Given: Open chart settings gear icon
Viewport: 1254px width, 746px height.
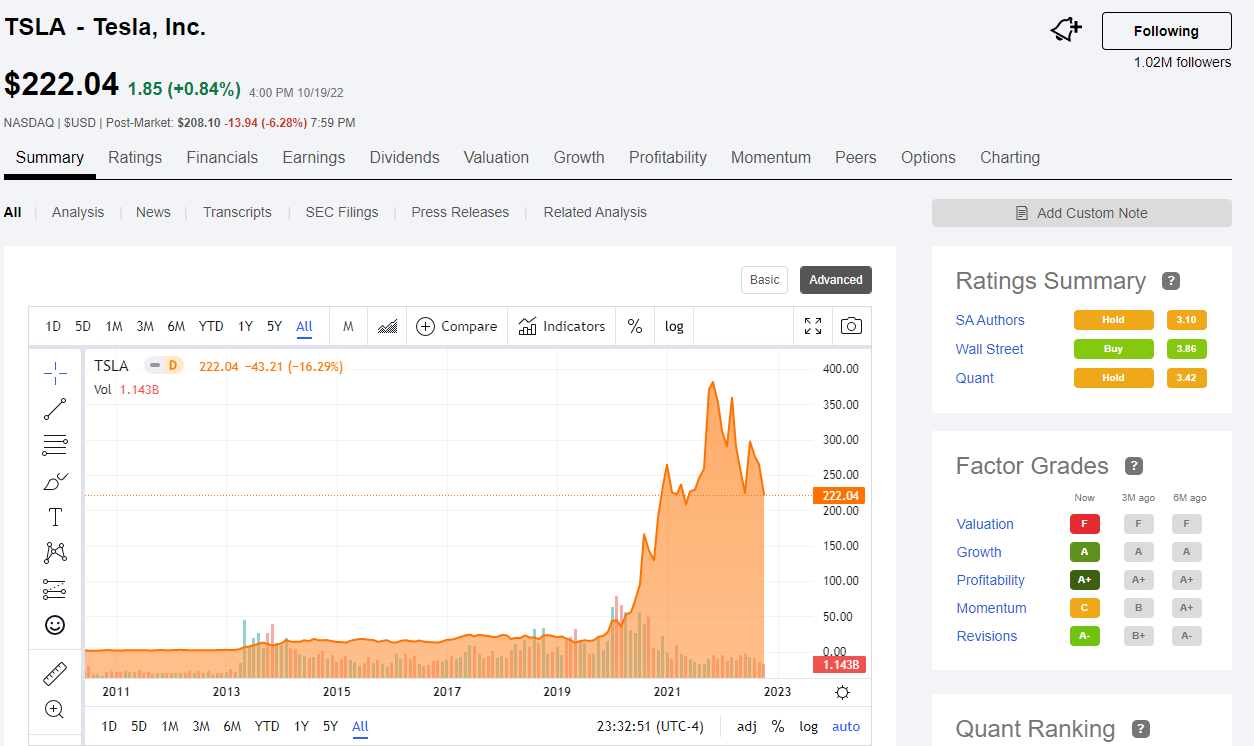Looking at the screenshot, I should point(842,692).
